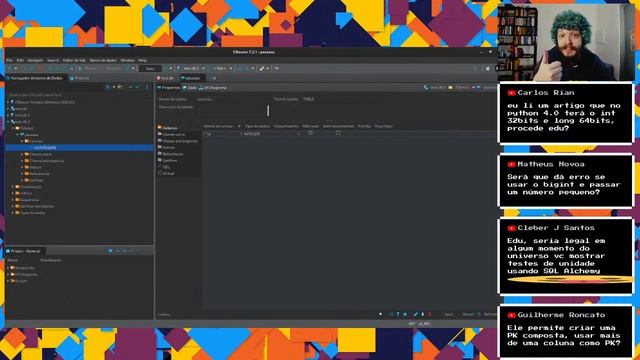Select the Scripts project folder

point(19,281)
